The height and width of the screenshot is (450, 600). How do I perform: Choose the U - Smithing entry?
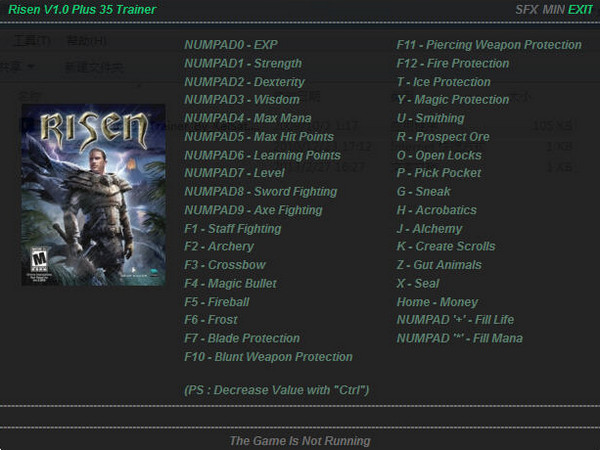tap(430, 118)
